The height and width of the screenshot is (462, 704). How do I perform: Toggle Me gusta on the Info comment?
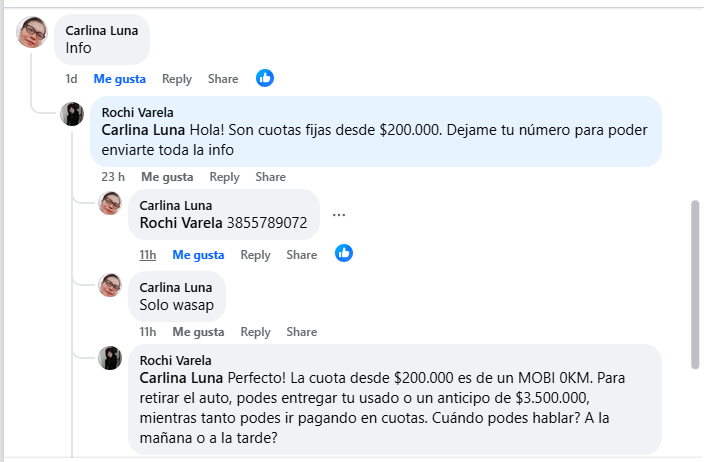tap(119, 79)
